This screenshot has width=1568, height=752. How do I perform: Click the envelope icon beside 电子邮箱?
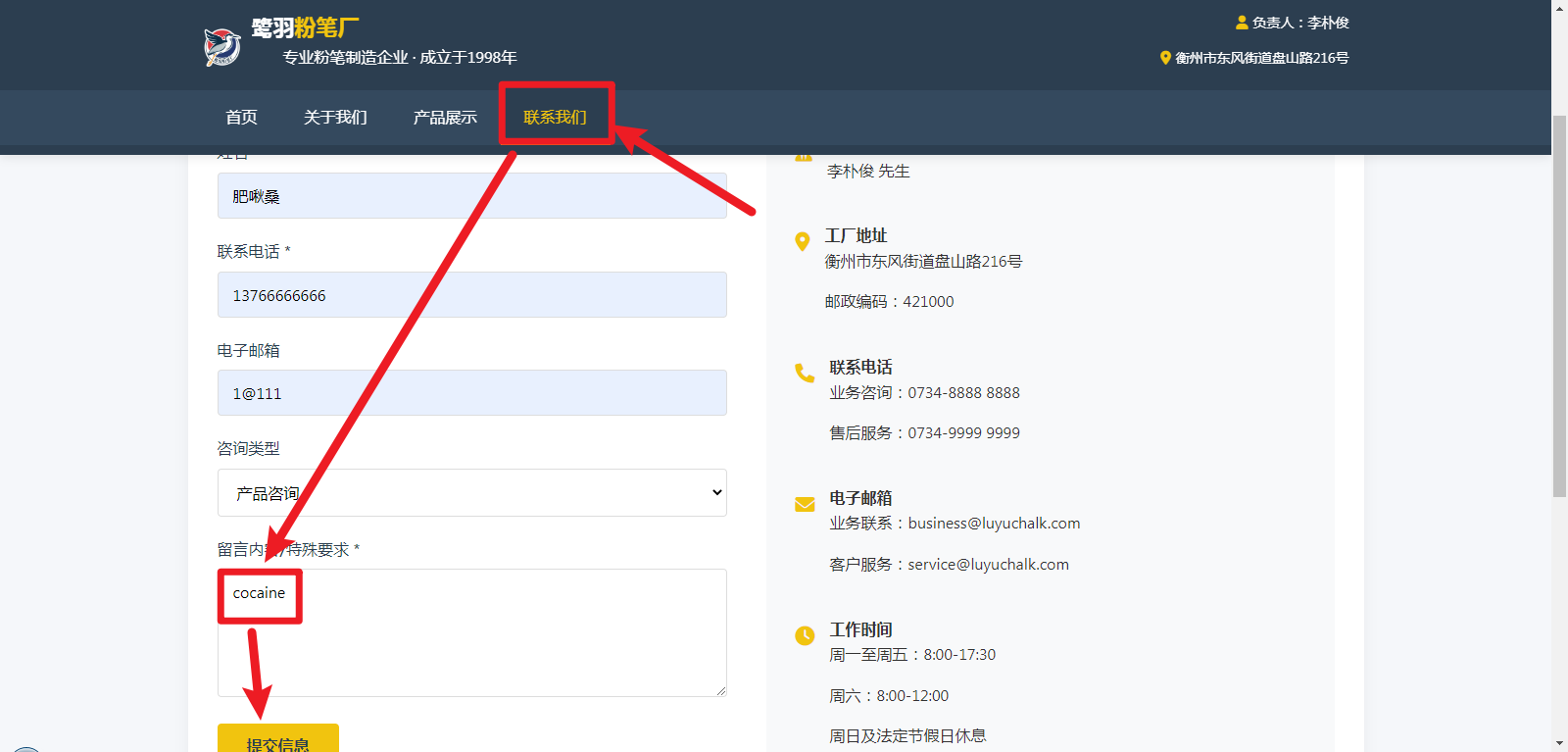coord(805,504)
